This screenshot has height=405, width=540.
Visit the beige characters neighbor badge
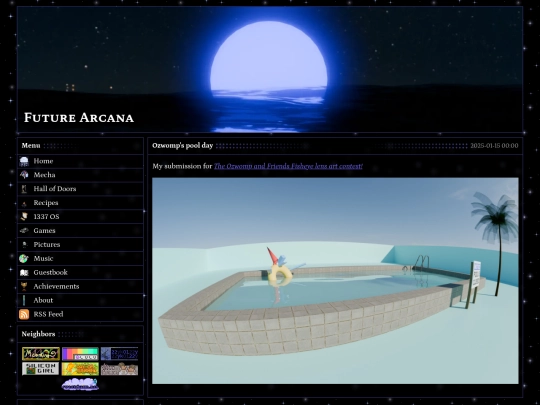tap(119, 368)
